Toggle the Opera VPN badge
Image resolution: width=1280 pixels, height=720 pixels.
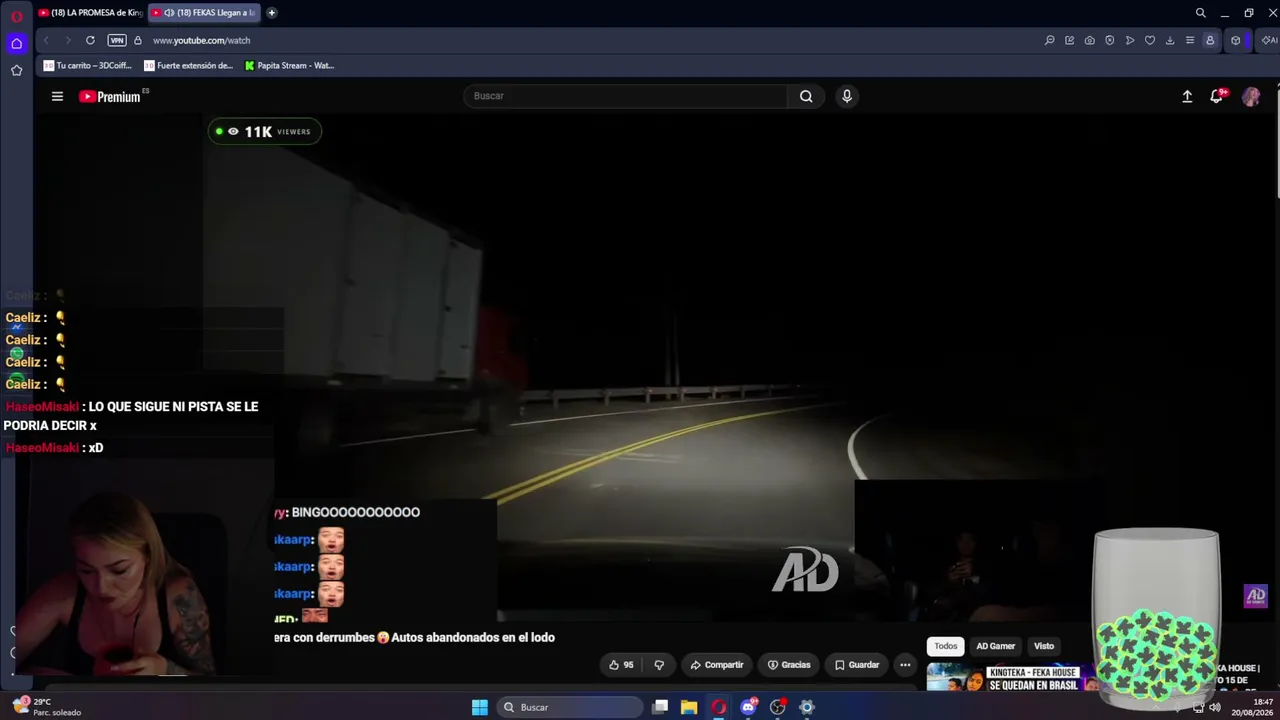[x=117, y=40]
